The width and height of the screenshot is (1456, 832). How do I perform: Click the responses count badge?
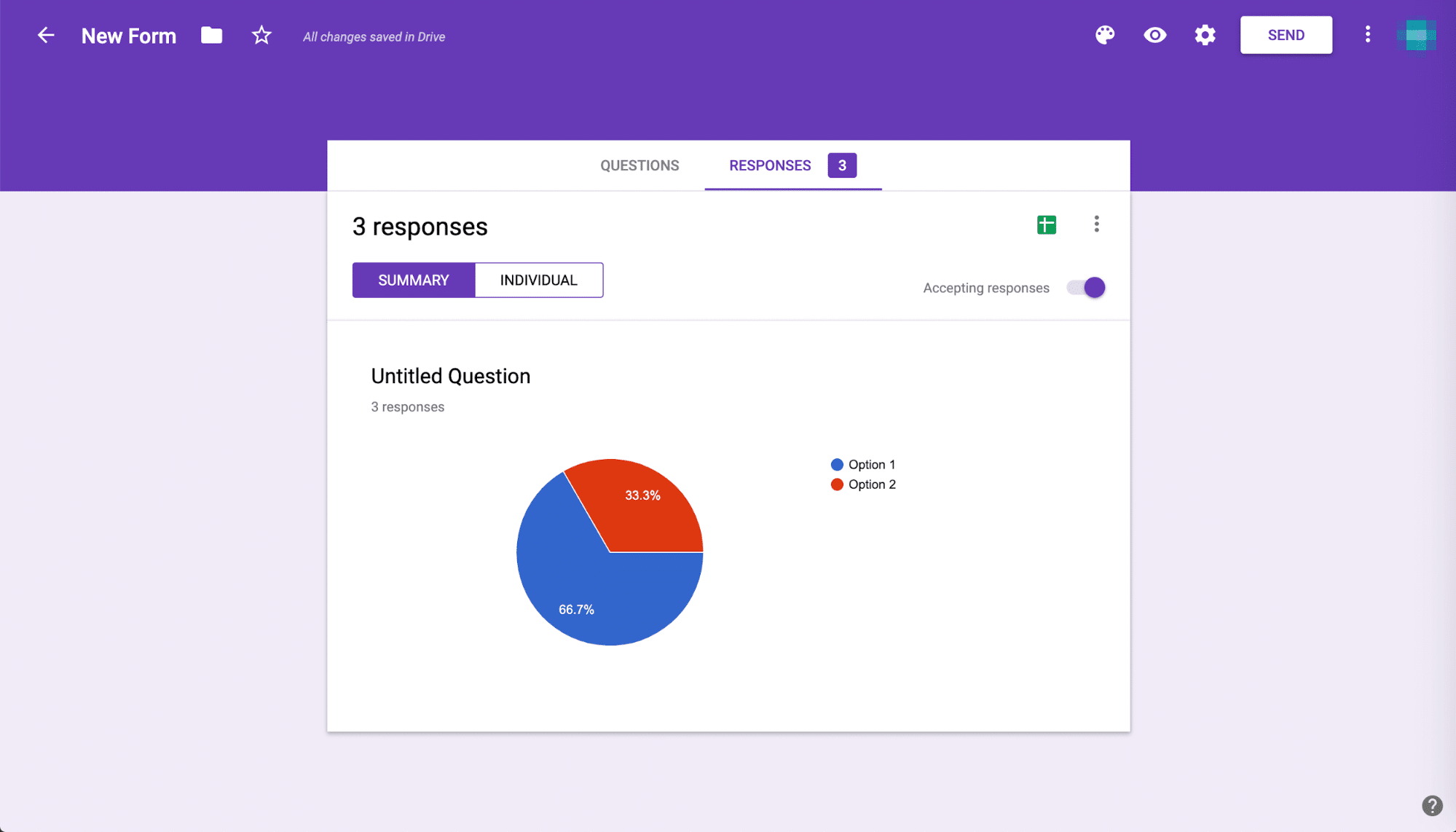coord(841,165)
